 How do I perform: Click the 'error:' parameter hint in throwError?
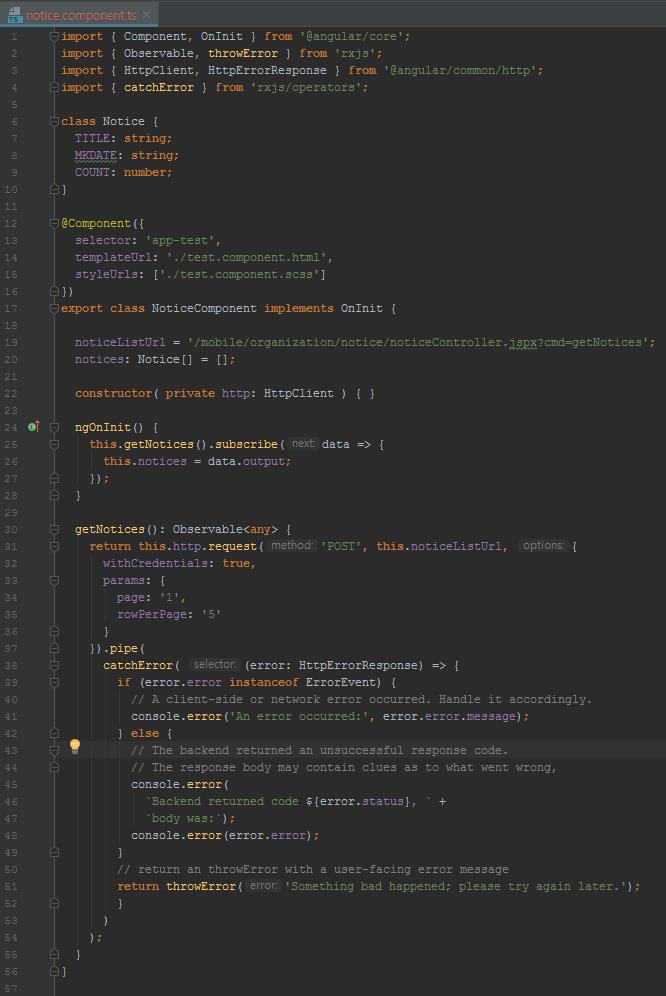coord(262,885)
